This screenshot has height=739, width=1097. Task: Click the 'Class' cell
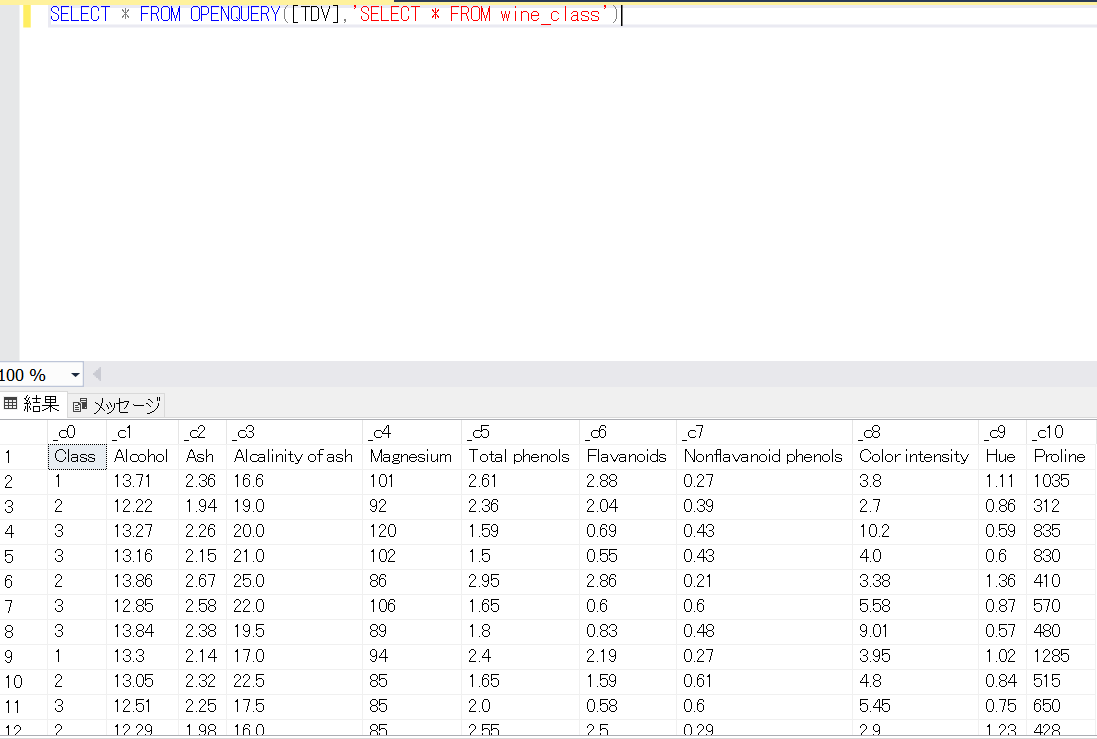pyautogui.click(x=77, y=456)
